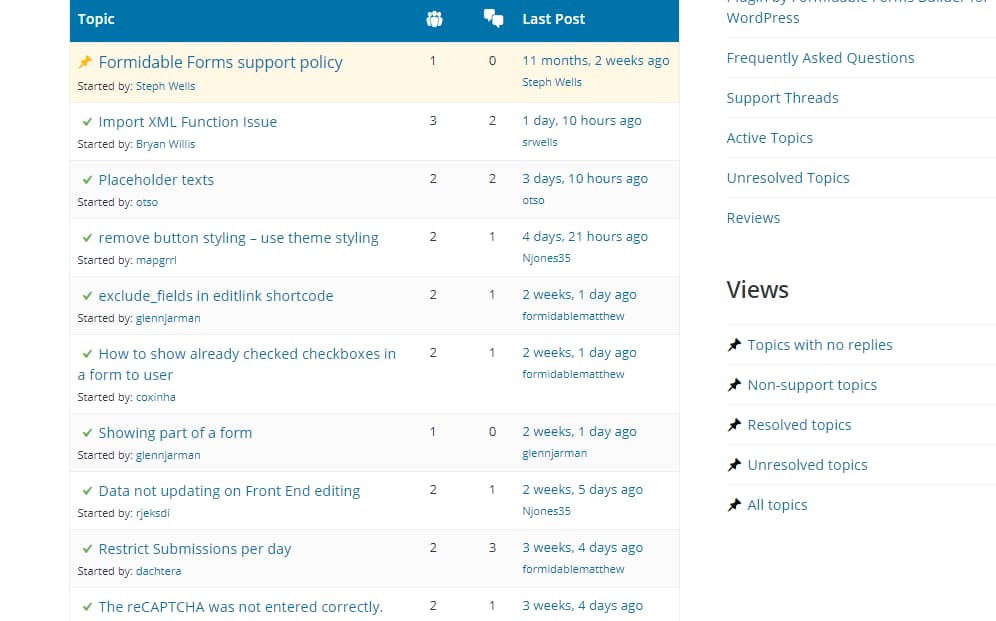996x621 pixels.
Task: Click the replies speech-bubble icon in the header
Action: [x=492, y=18]
